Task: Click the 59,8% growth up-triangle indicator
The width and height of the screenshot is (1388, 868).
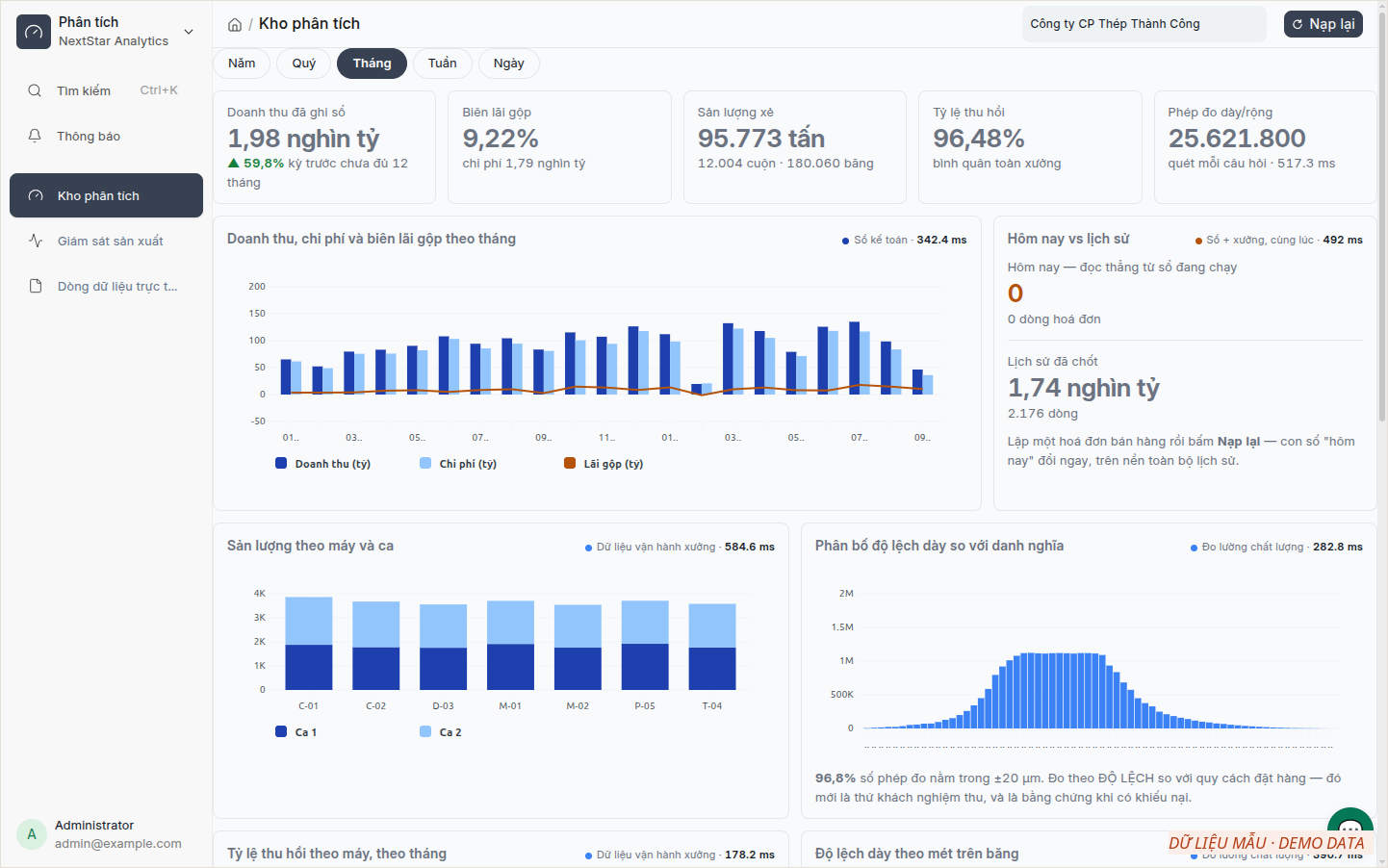Action: pos(233,164)
